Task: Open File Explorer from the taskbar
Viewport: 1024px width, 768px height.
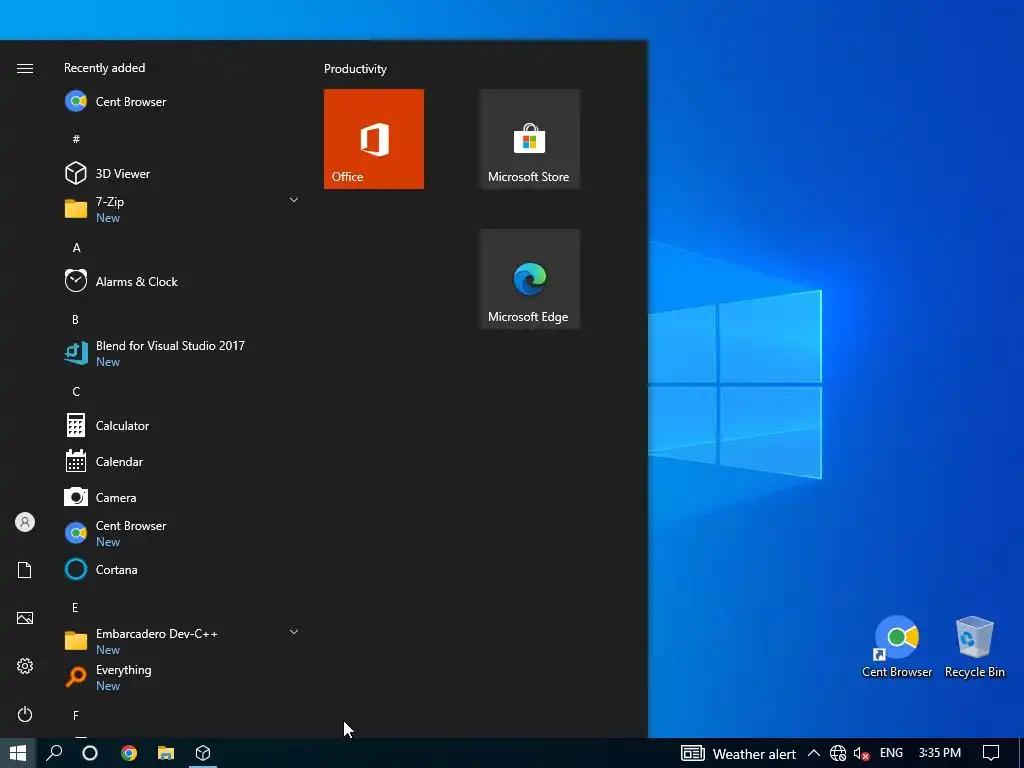Action: pyautogui.click(x=166, y=753)
